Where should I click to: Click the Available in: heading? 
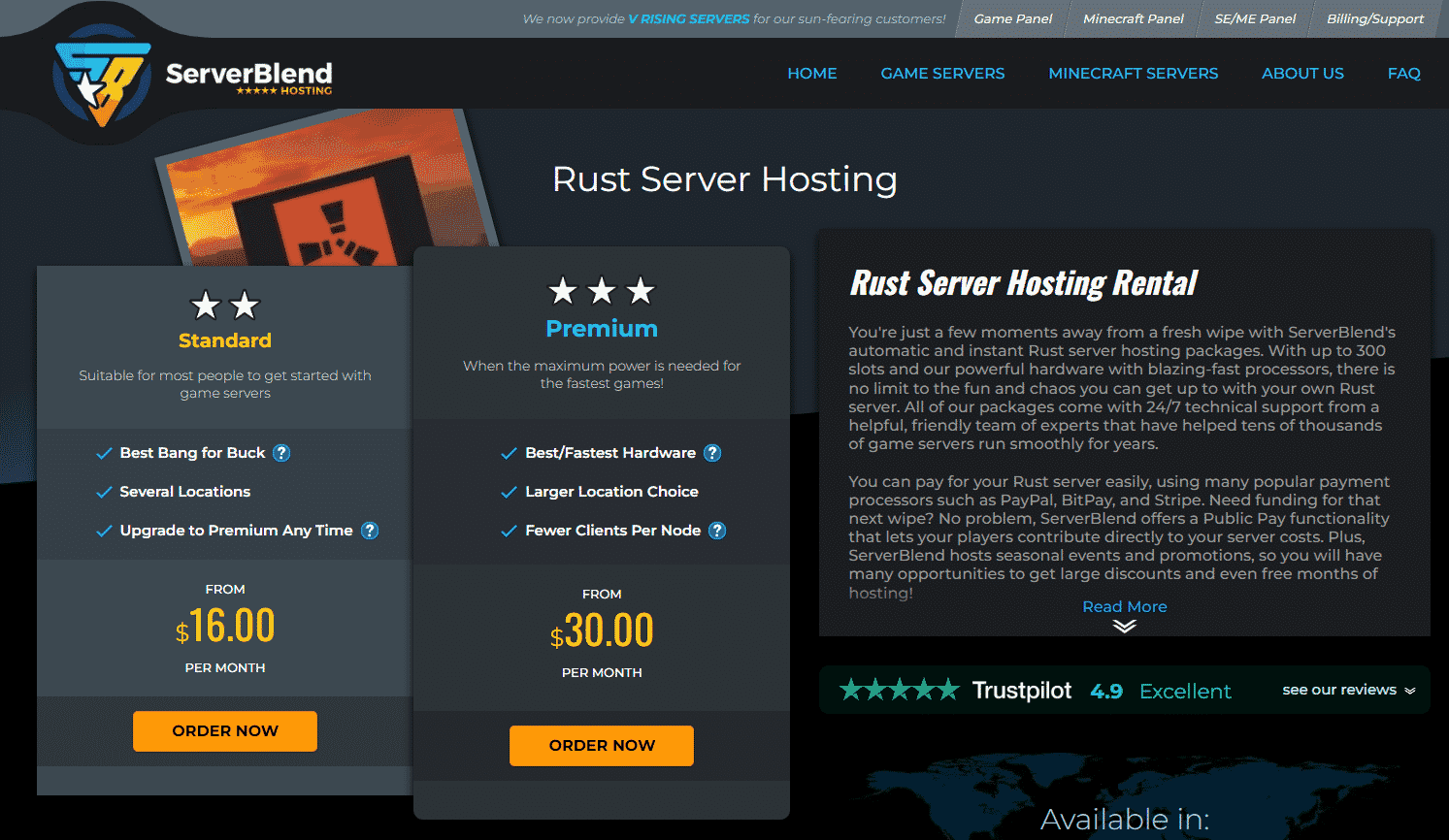(x=1125, y=820)
